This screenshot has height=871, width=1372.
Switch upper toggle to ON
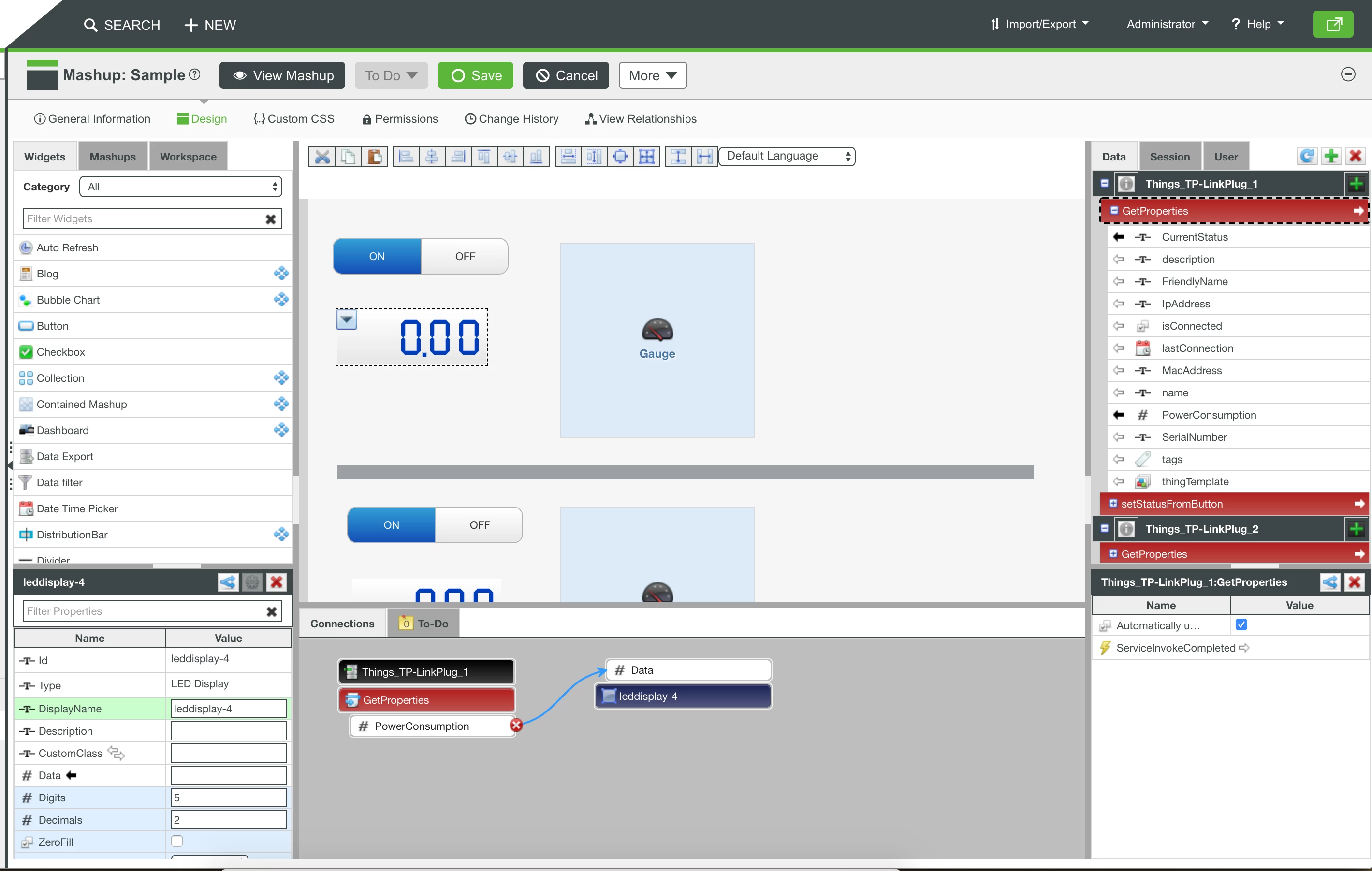pos(377,256)
